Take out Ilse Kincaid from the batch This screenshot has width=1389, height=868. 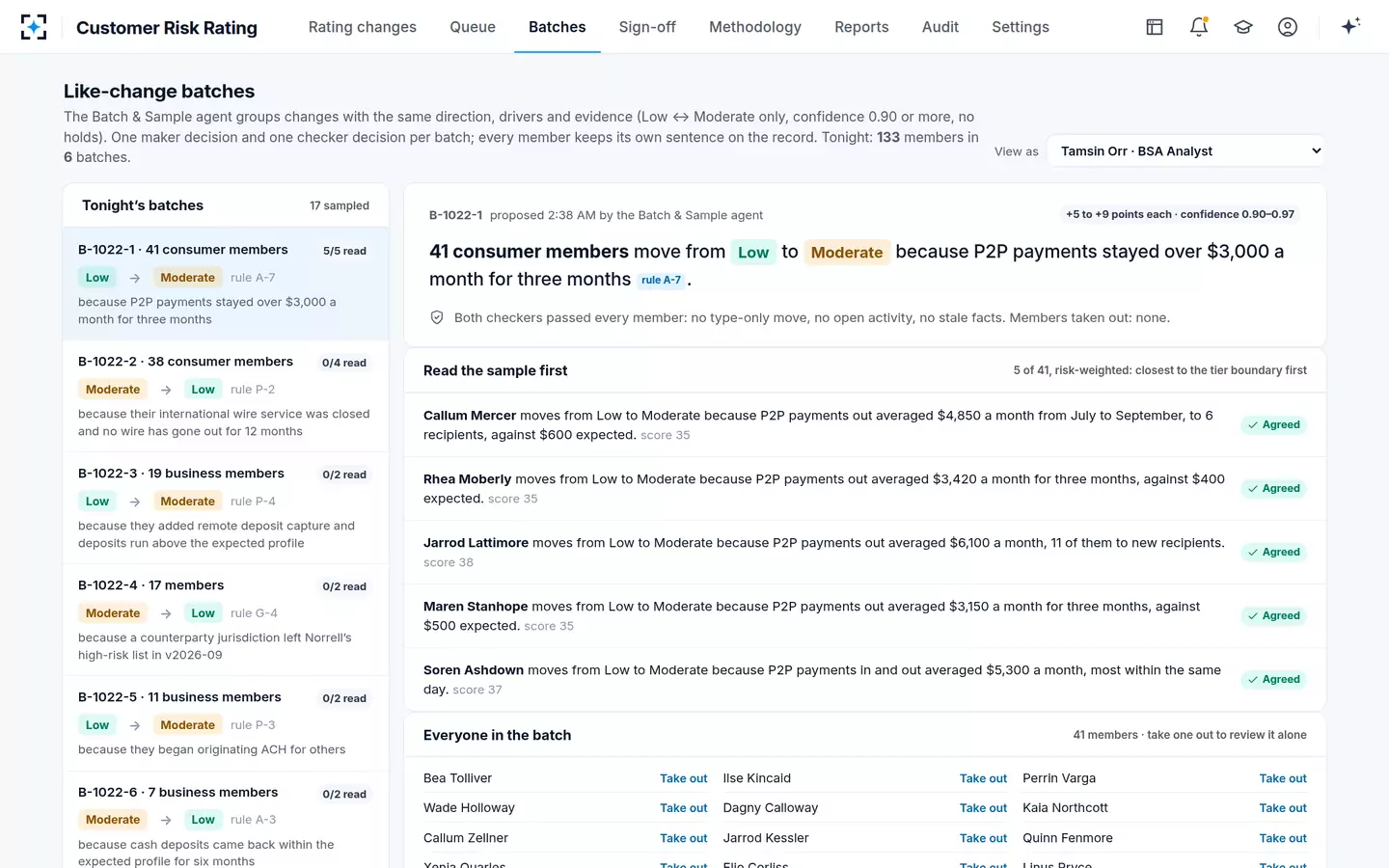pos(983,779)
